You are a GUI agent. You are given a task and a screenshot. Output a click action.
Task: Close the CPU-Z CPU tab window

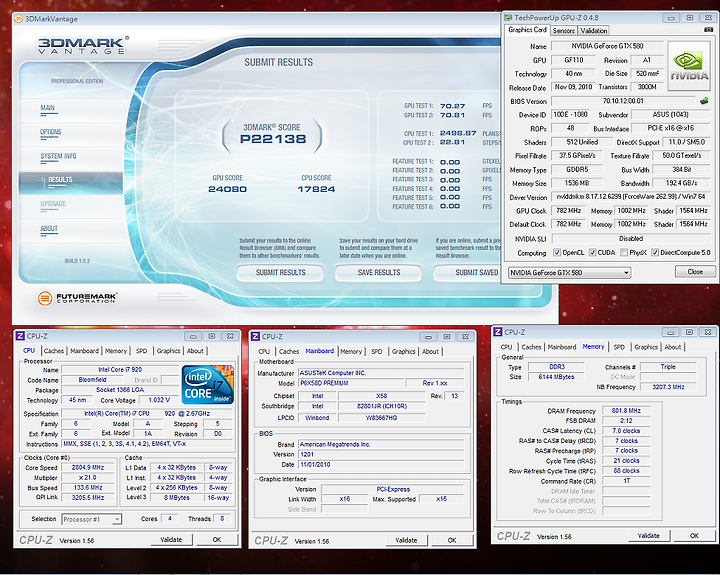click(x=231, y=336)
